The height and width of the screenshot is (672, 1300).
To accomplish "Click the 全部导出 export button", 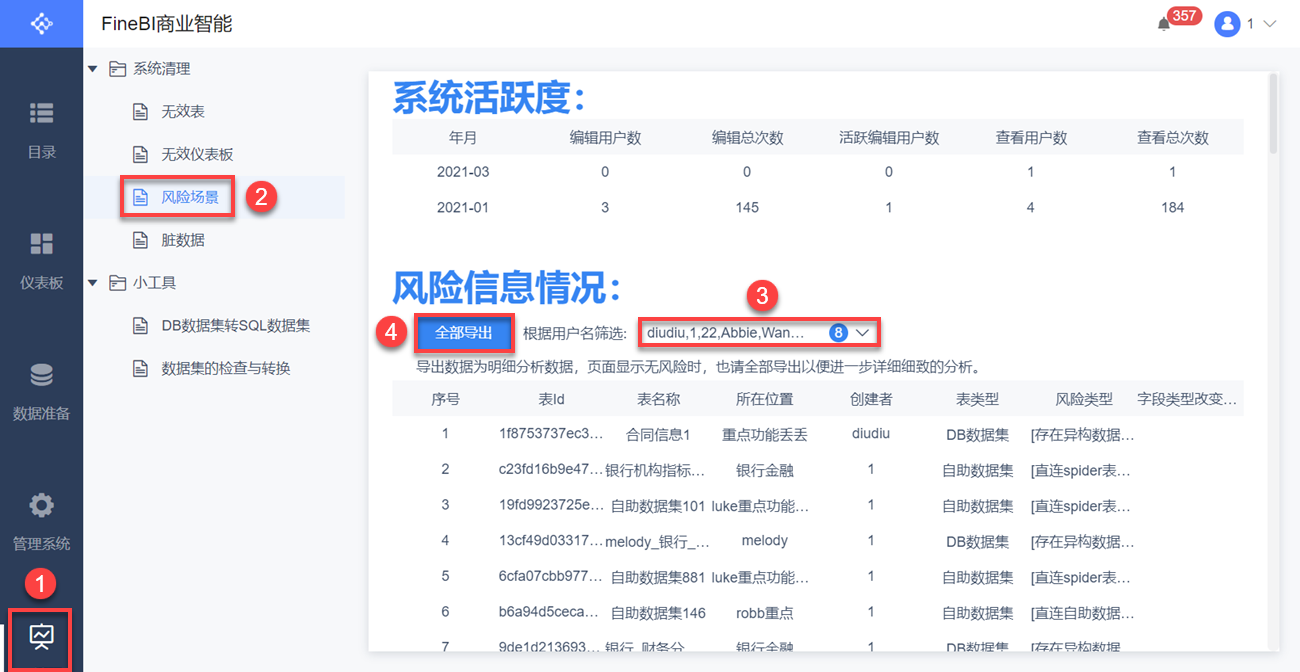I will tap(464, 333).
